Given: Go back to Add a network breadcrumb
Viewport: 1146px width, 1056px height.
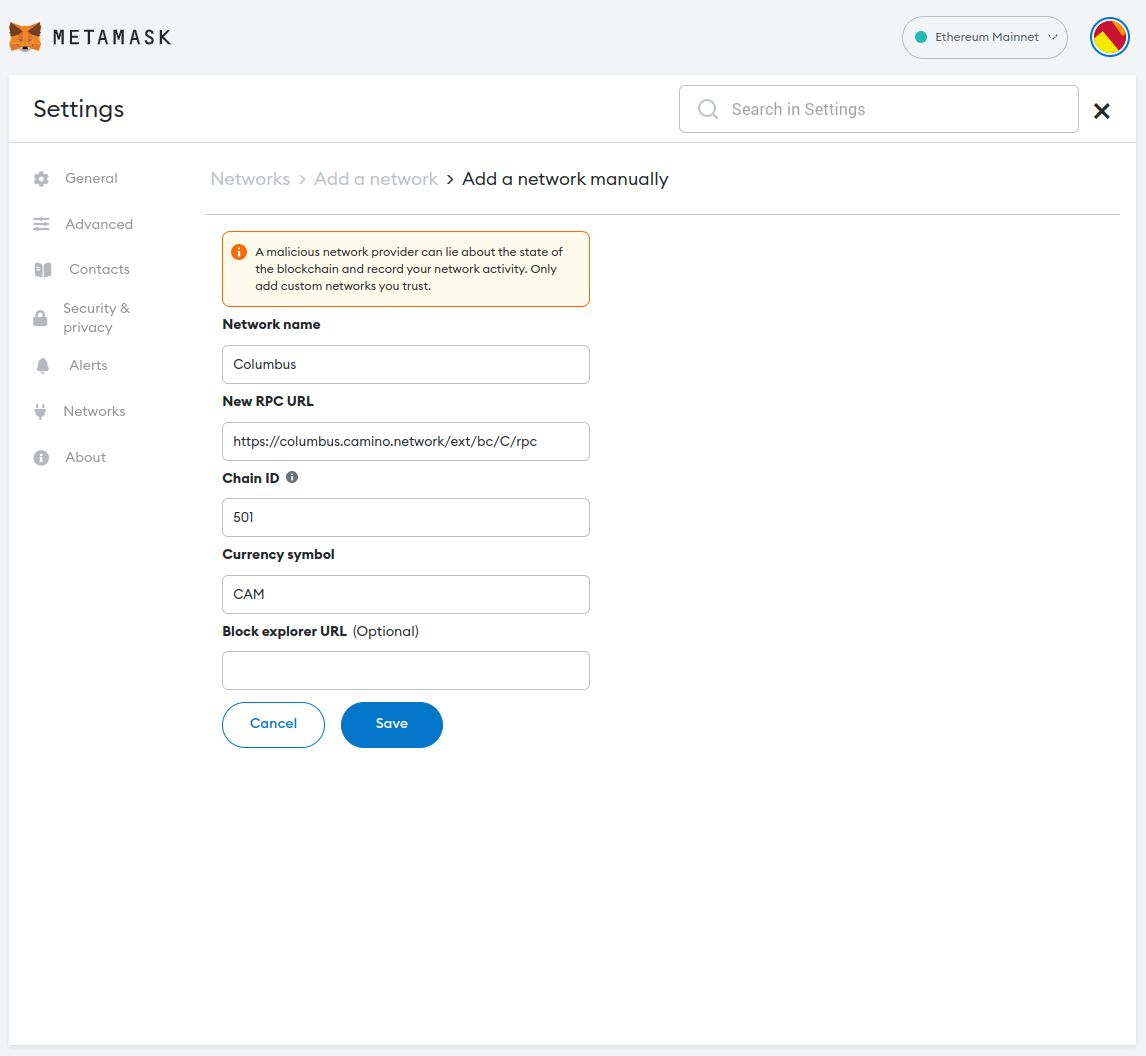Looking at the screenshot, I should 376,179.
